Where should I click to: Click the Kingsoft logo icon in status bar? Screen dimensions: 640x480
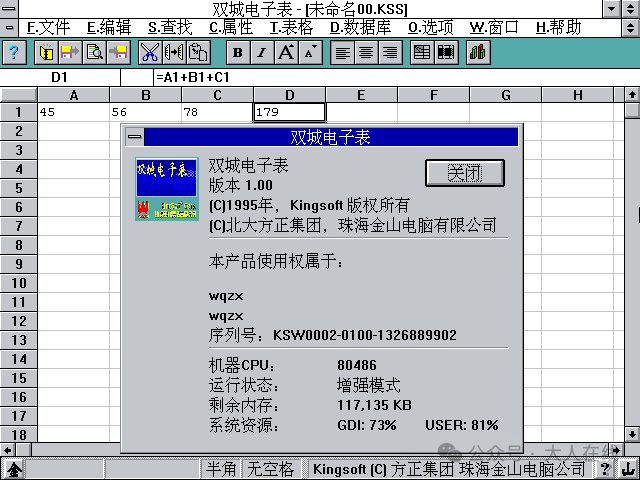[13, 469]
